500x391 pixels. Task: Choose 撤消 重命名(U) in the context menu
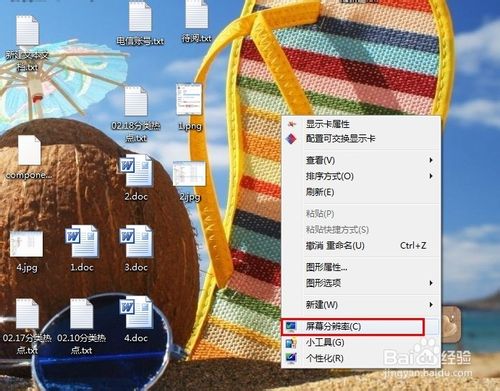361,246
